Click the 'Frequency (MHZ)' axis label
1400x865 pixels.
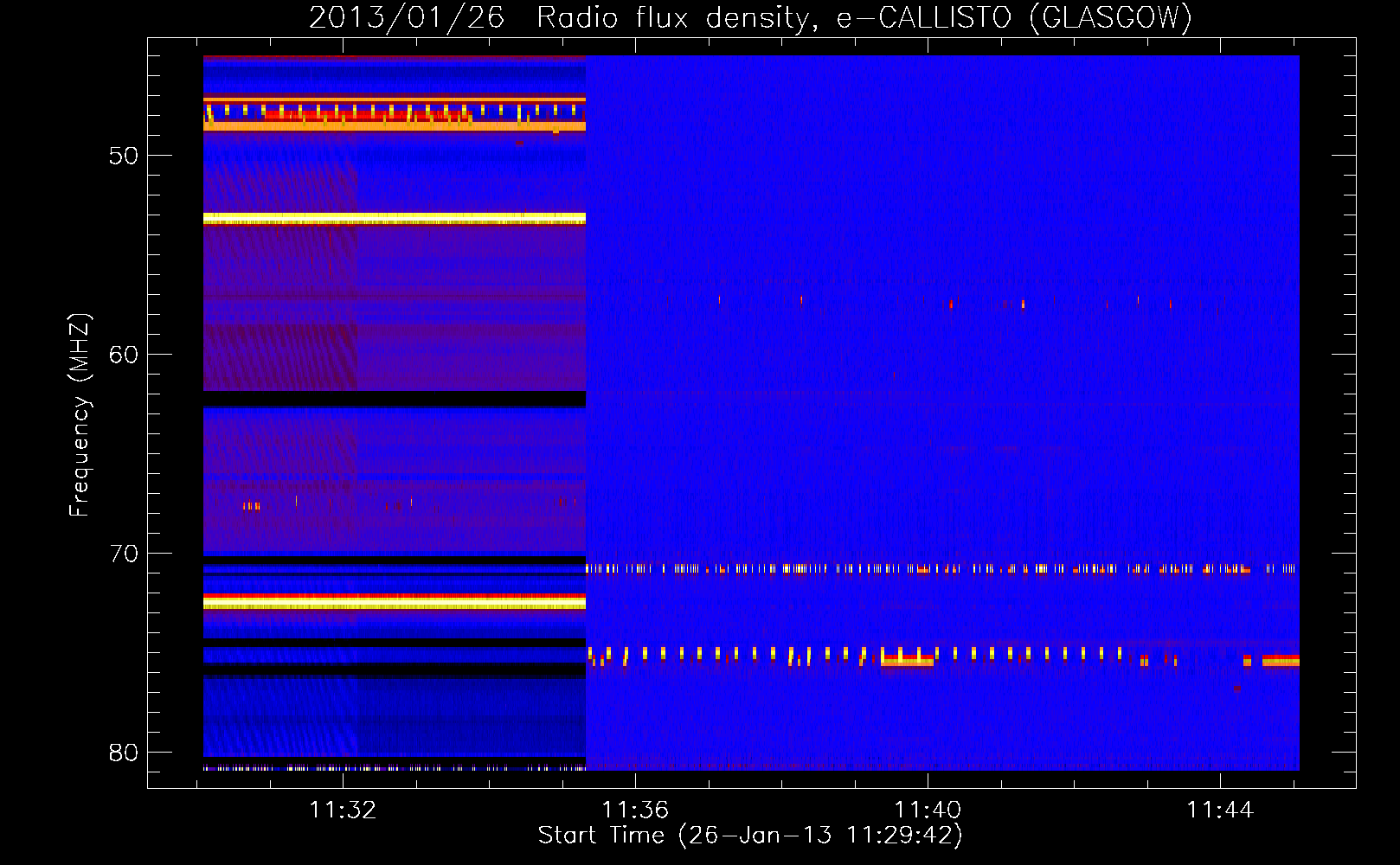[80, 415]
